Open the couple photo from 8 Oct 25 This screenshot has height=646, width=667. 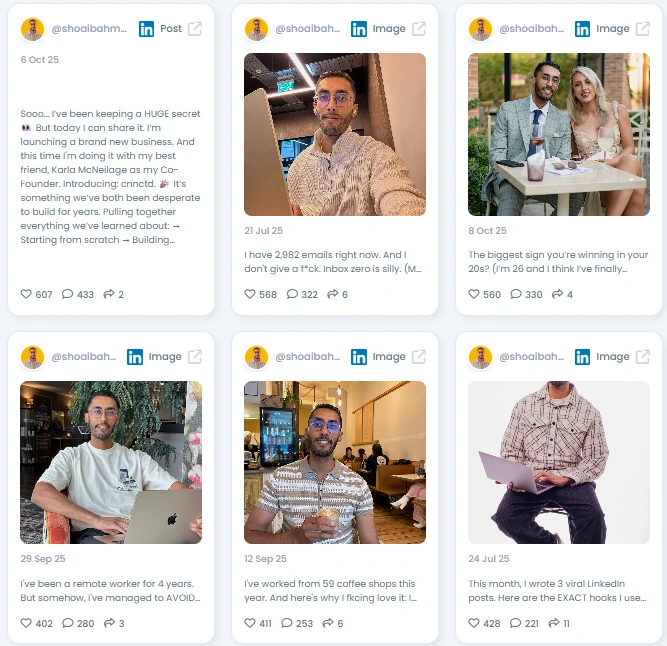[x=559, y=134]
